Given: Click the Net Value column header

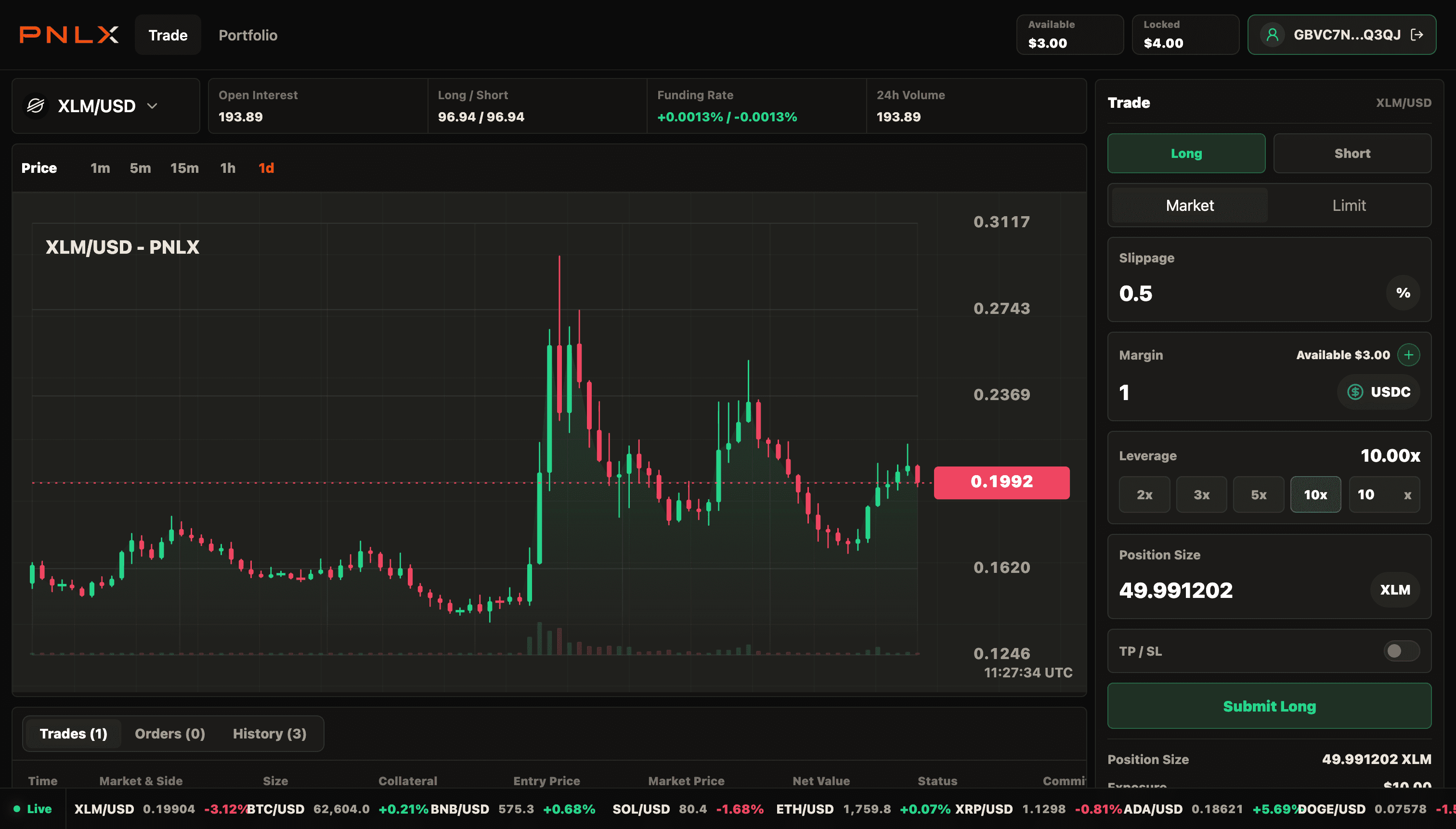Looking at the screenshot, I should pos(820,781).
